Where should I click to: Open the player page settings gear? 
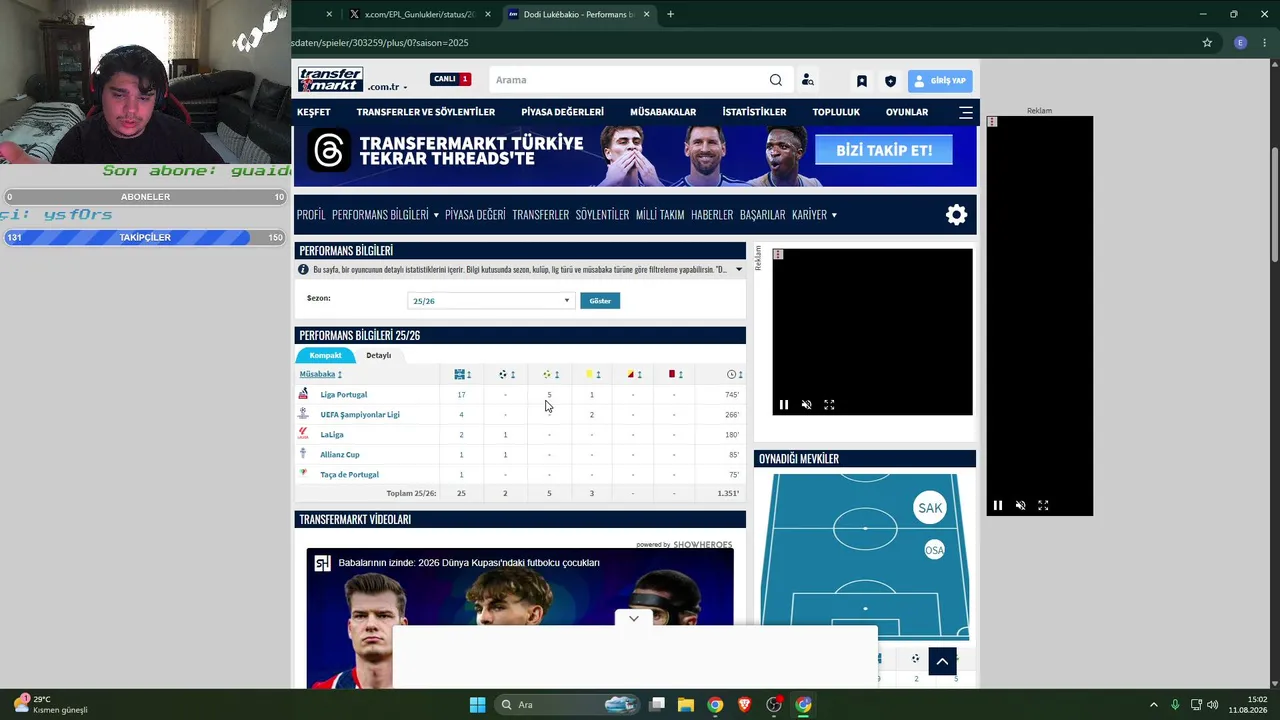coord(957,215)
